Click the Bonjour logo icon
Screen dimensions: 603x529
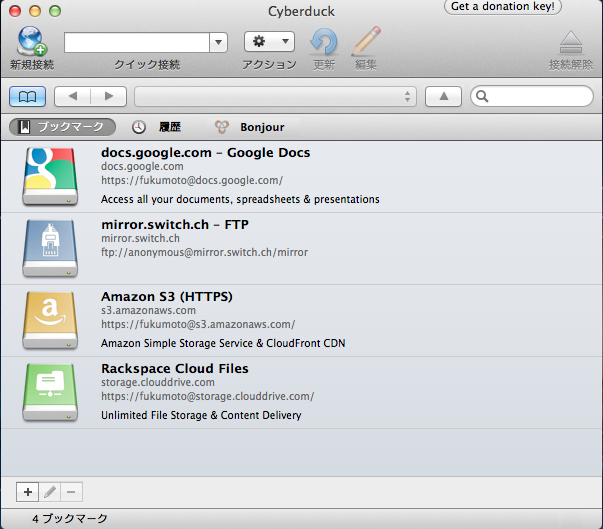[x=222, y=127]
